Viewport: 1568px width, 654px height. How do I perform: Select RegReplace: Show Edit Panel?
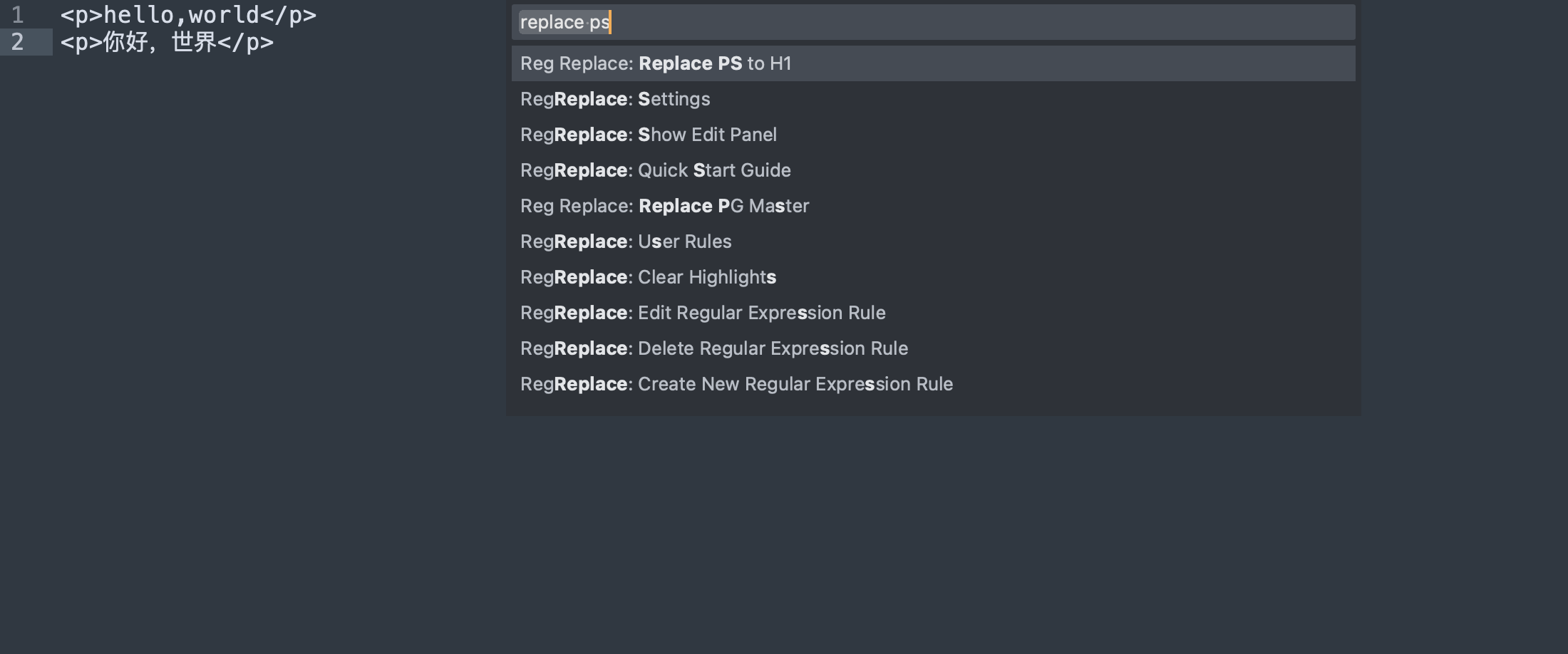point(649,135)
